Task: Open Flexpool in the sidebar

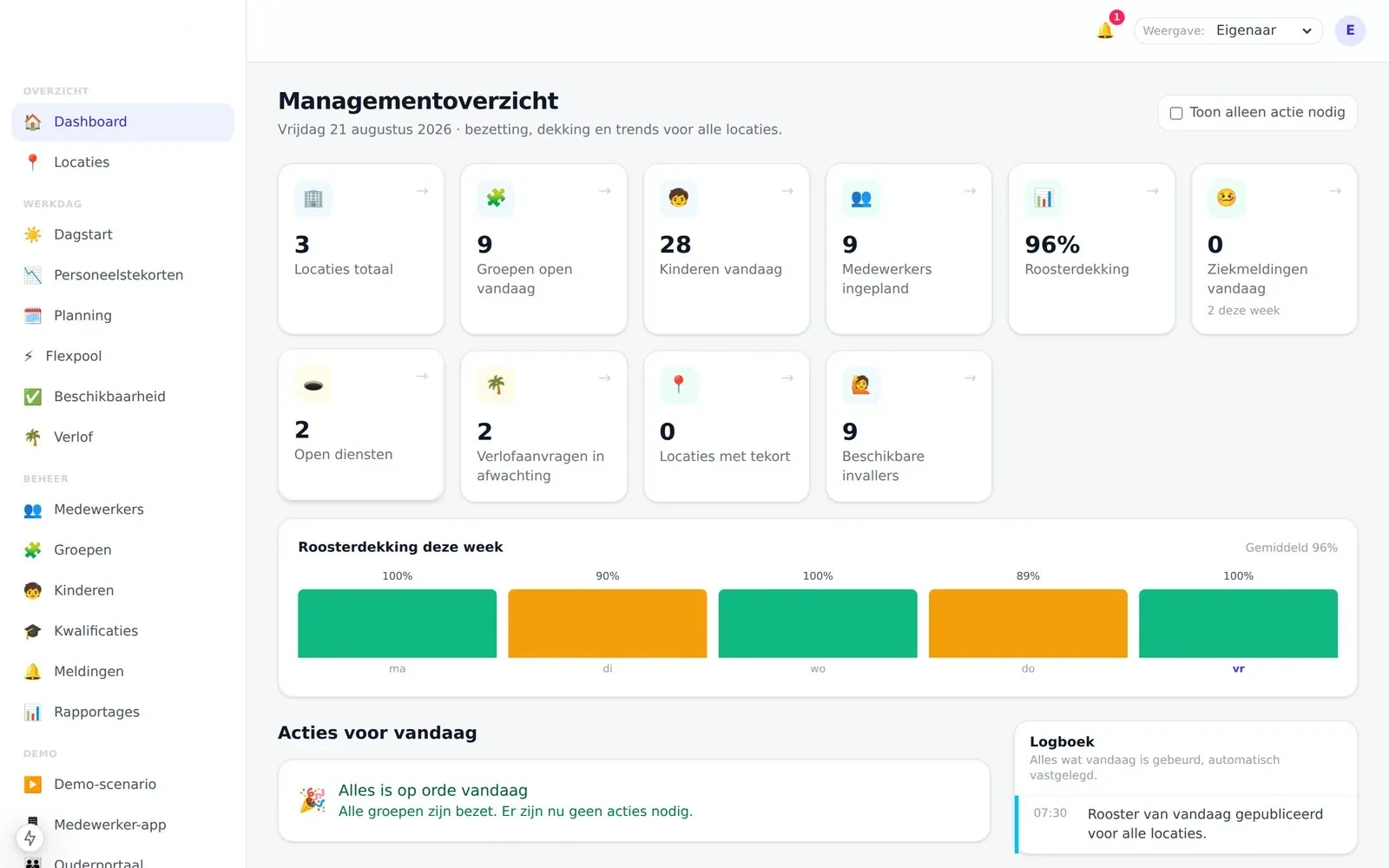Action: pos(122,356)
